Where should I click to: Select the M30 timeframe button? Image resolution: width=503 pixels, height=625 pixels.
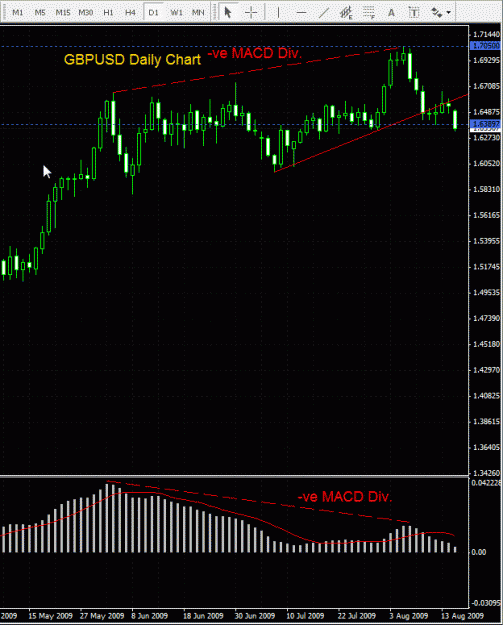[85, 13]
